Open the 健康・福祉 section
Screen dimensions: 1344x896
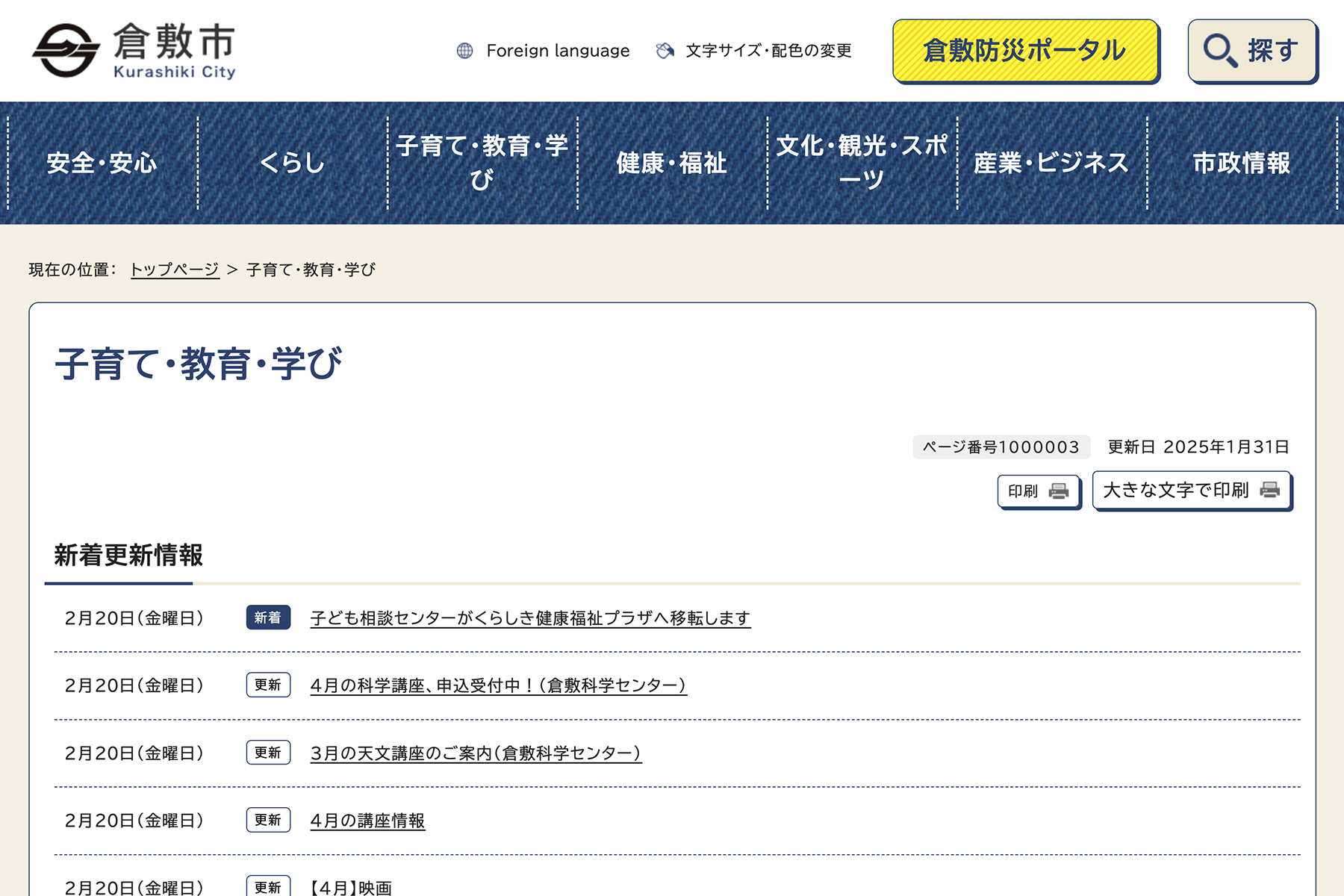tap(671, 162)
